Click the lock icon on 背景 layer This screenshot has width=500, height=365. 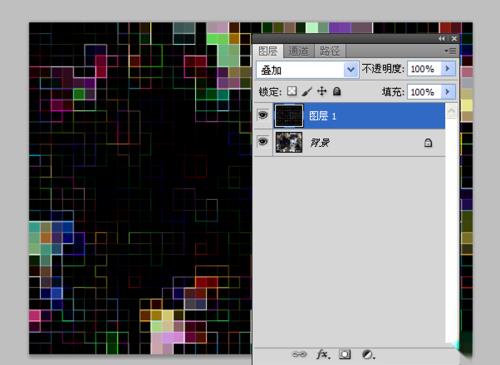coord(428,143)
